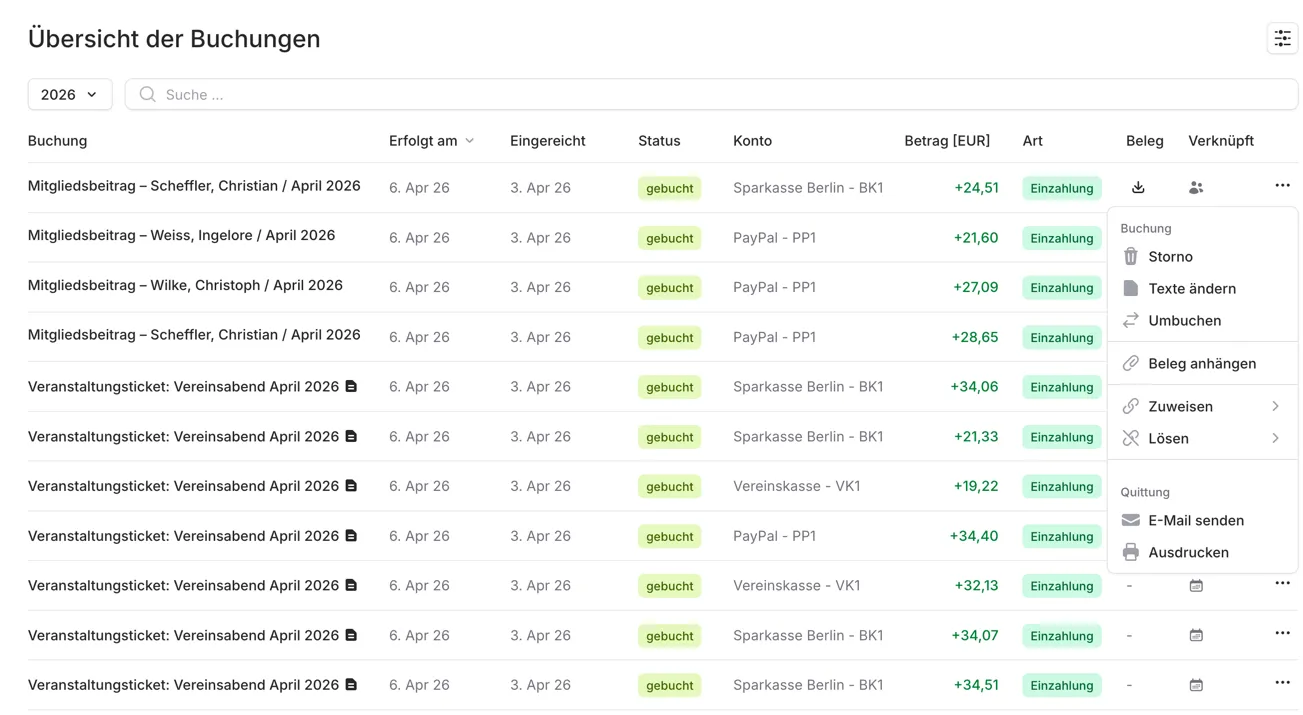Download receipt for Scheffler April booking
This screenshot has height=715, width=1303.
(1138, 187)
